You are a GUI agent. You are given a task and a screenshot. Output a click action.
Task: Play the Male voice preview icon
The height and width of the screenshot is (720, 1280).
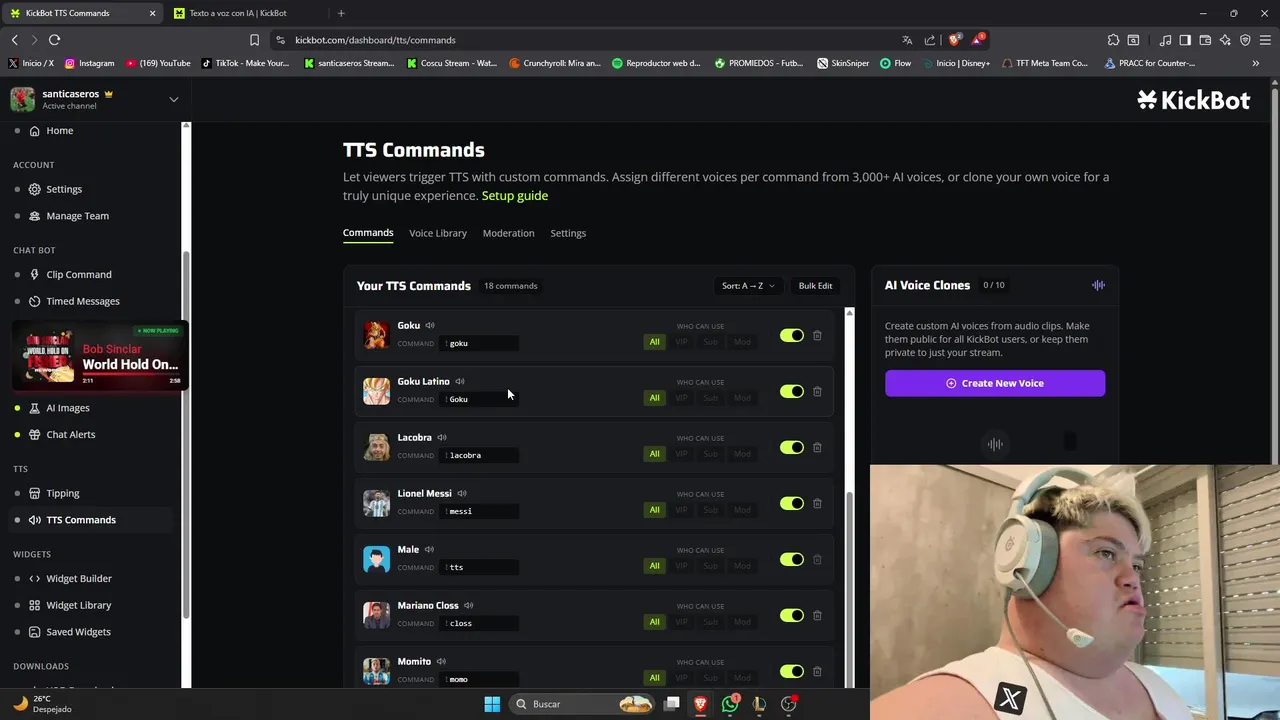pyautogui.click(x=429, y=549)
